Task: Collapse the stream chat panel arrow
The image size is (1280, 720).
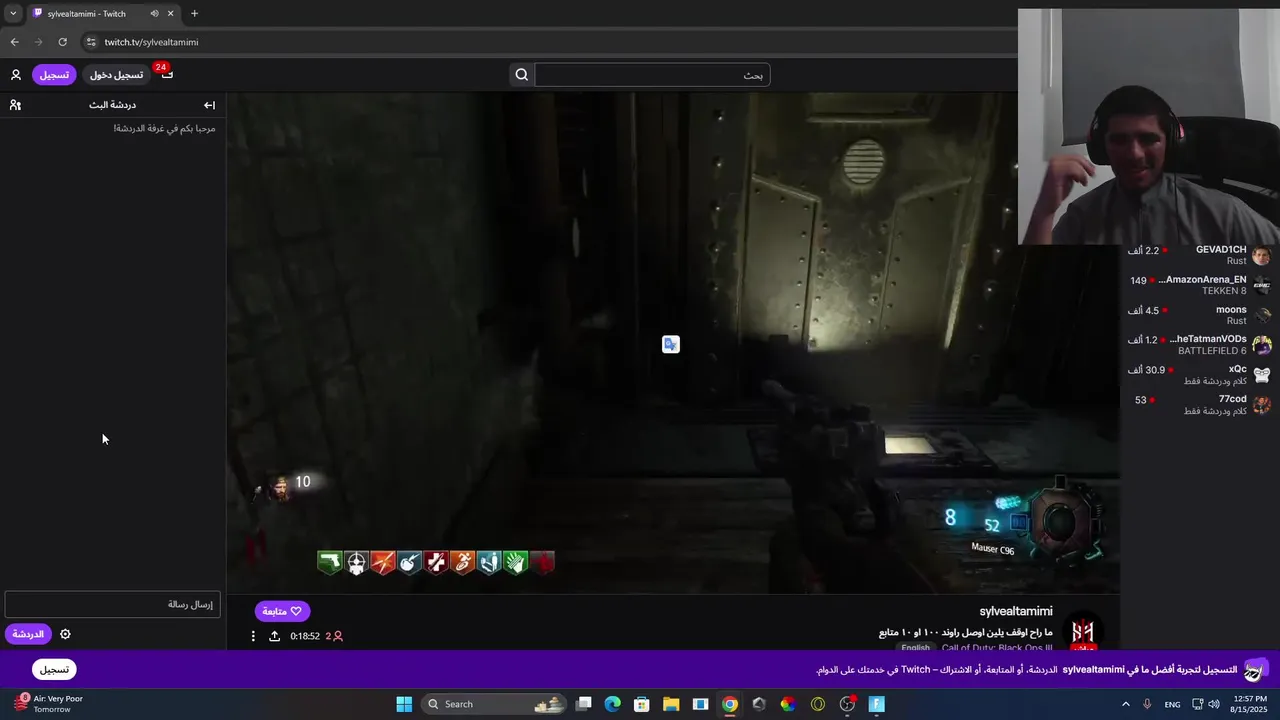Action: pyautogui.click(x=209, y=105)
